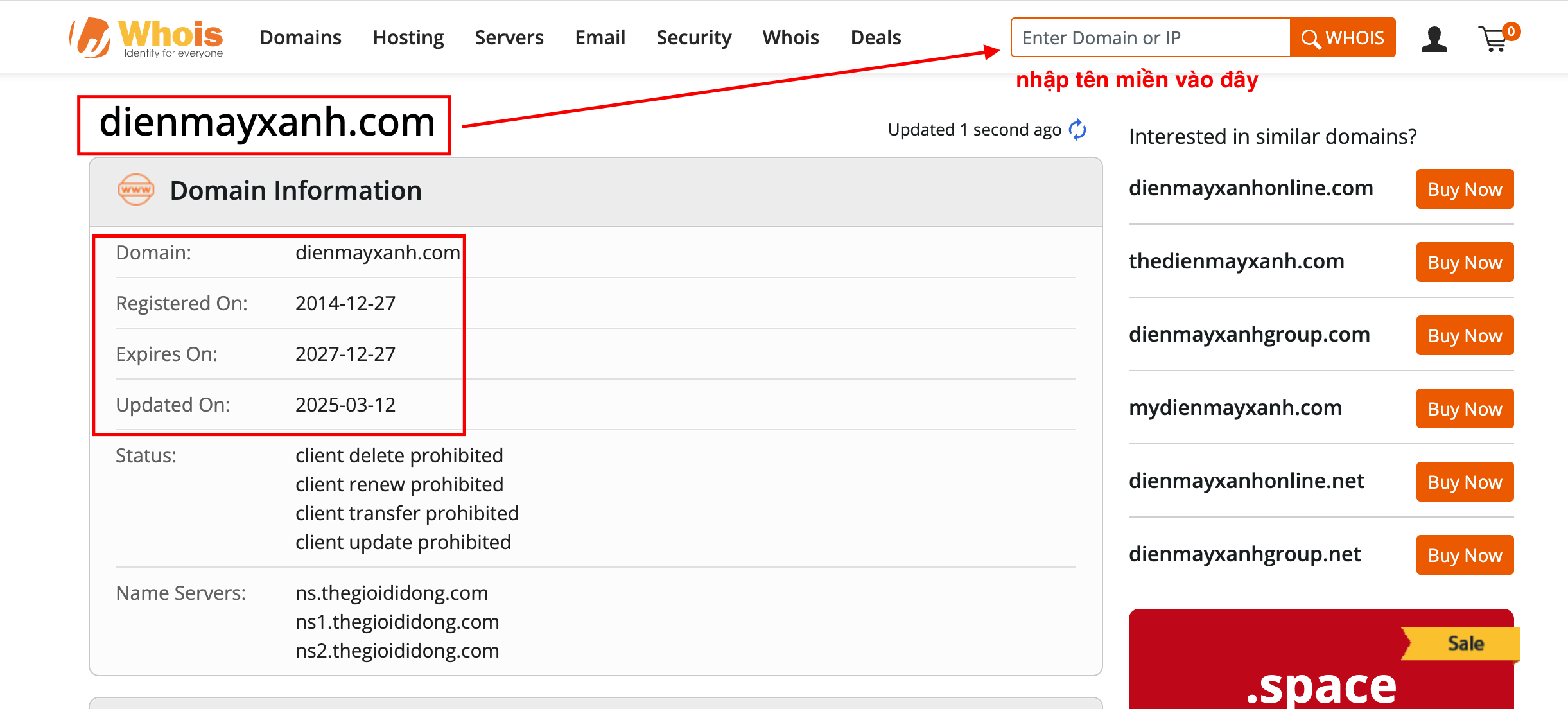
Task: Click the mydienmayxanh.com domain name
Action: 1235,408
